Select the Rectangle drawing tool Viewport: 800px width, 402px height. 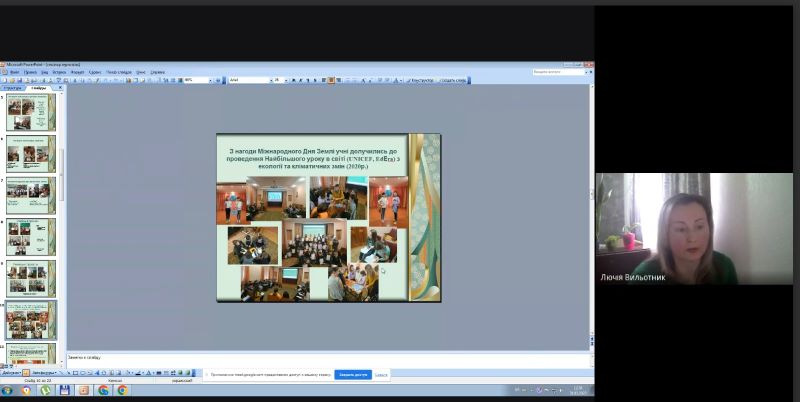tap(75, 373)
